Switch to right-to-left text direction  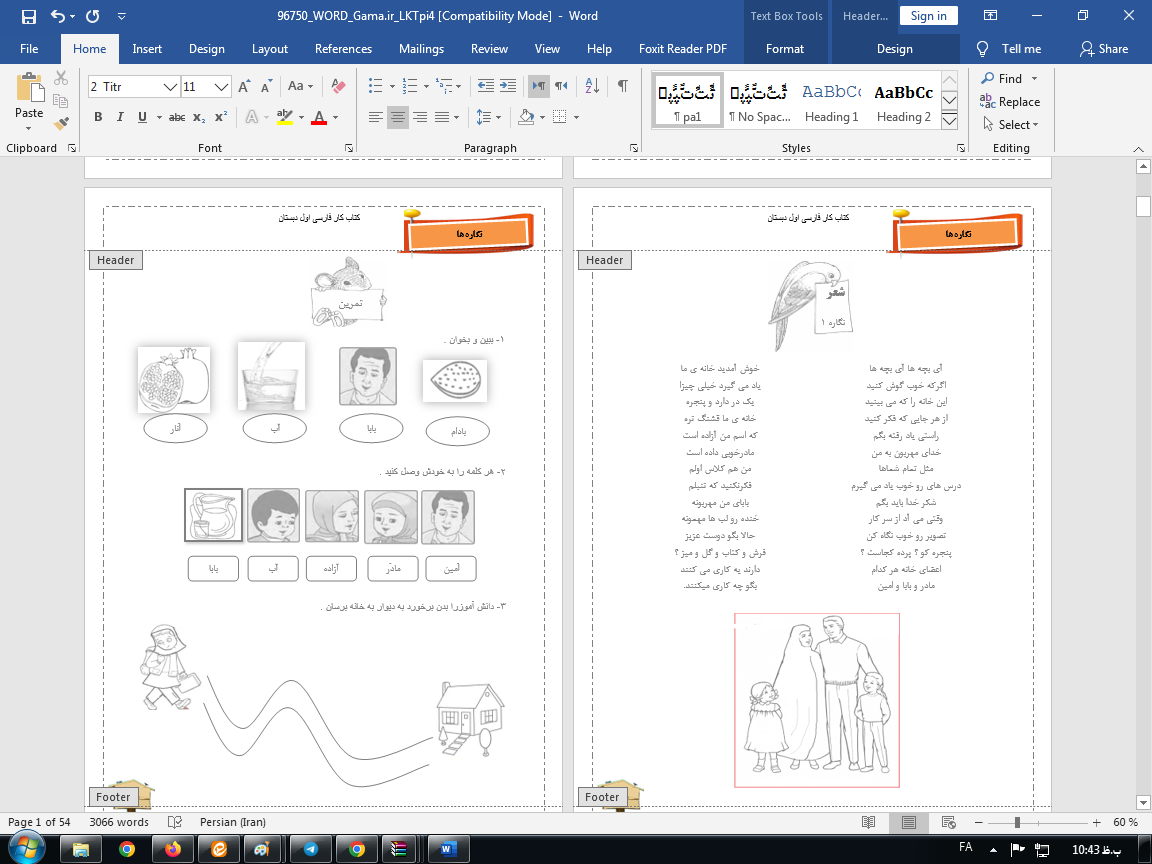[561, 86]
